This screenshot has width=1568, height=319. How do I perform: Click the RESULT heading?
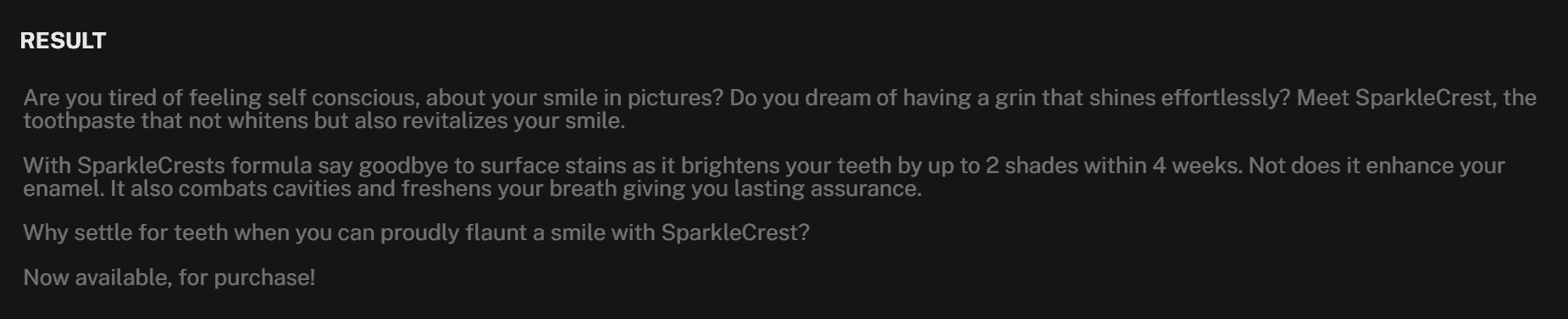click(63, 41)
